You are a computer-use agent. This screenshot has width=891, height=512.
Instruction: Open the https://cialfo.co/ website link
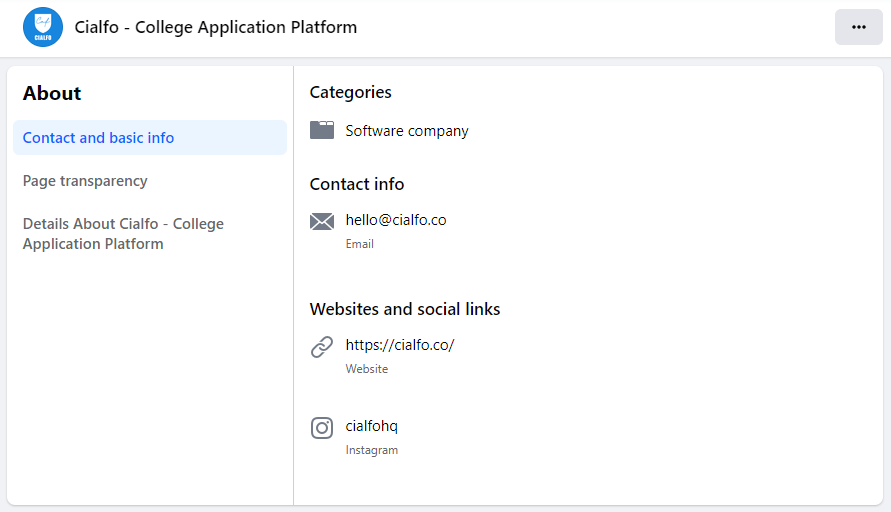(x=400, y=345)
